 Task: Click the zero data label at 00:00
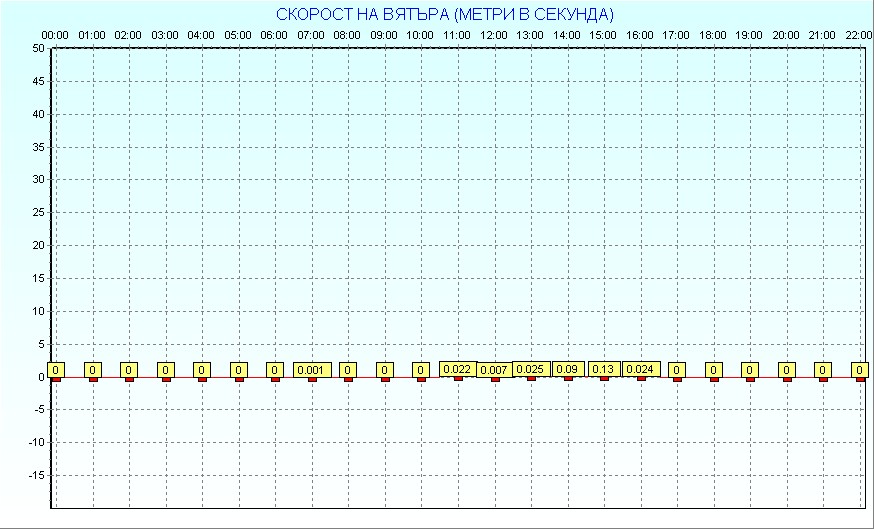coord(56,370)
